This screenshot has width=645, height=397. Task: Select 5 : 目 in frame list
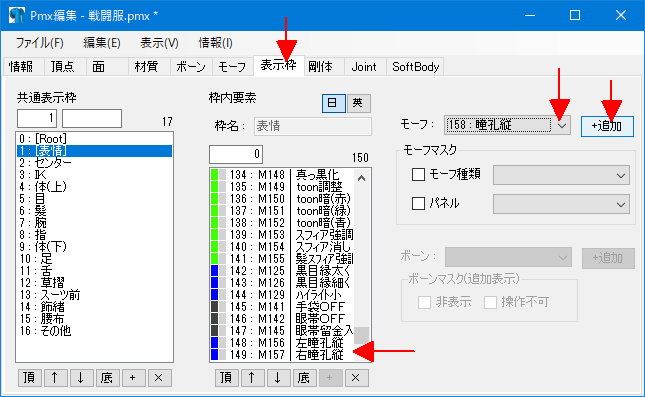[94, 199]
